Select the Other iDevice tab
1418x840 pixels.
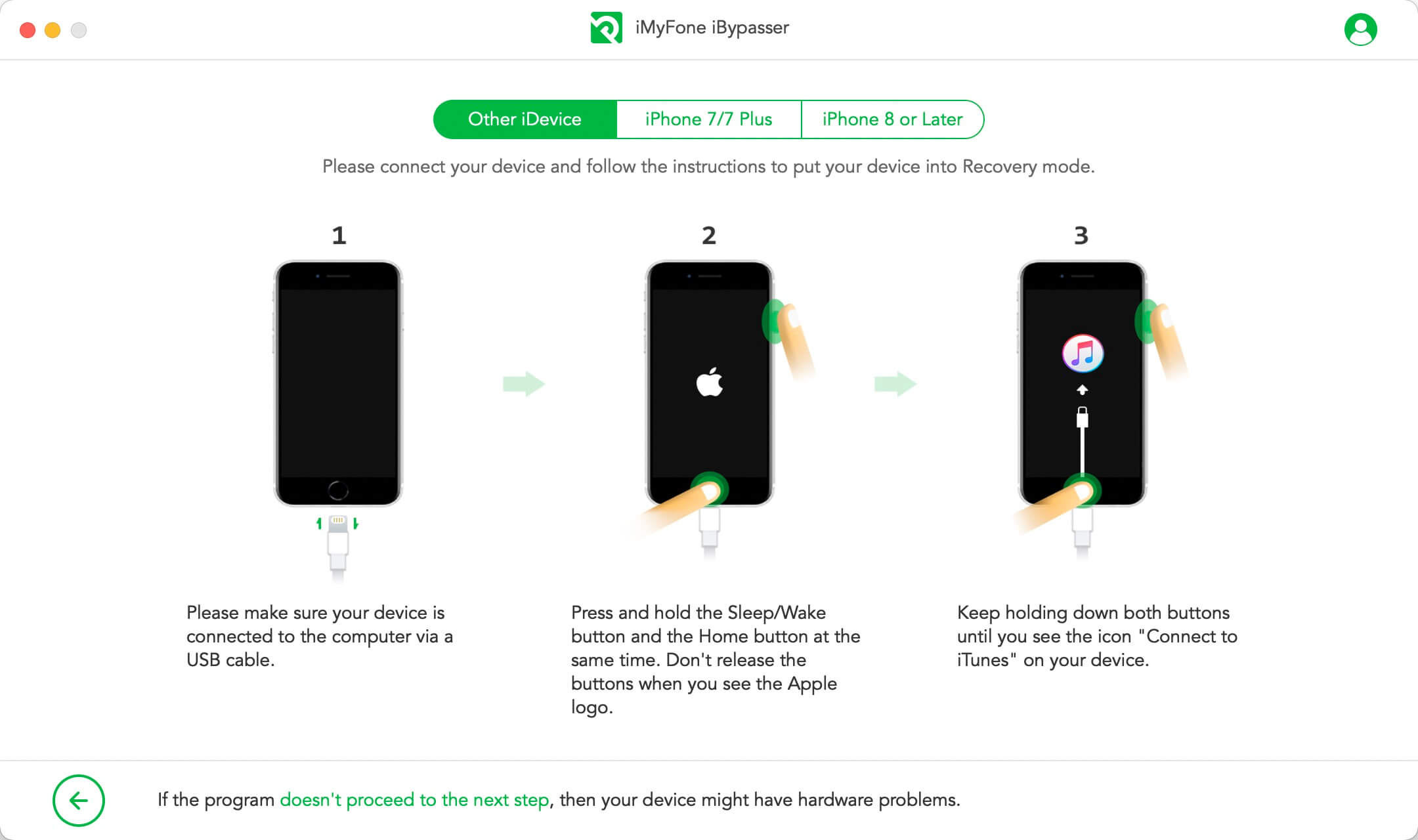[524, 119]
